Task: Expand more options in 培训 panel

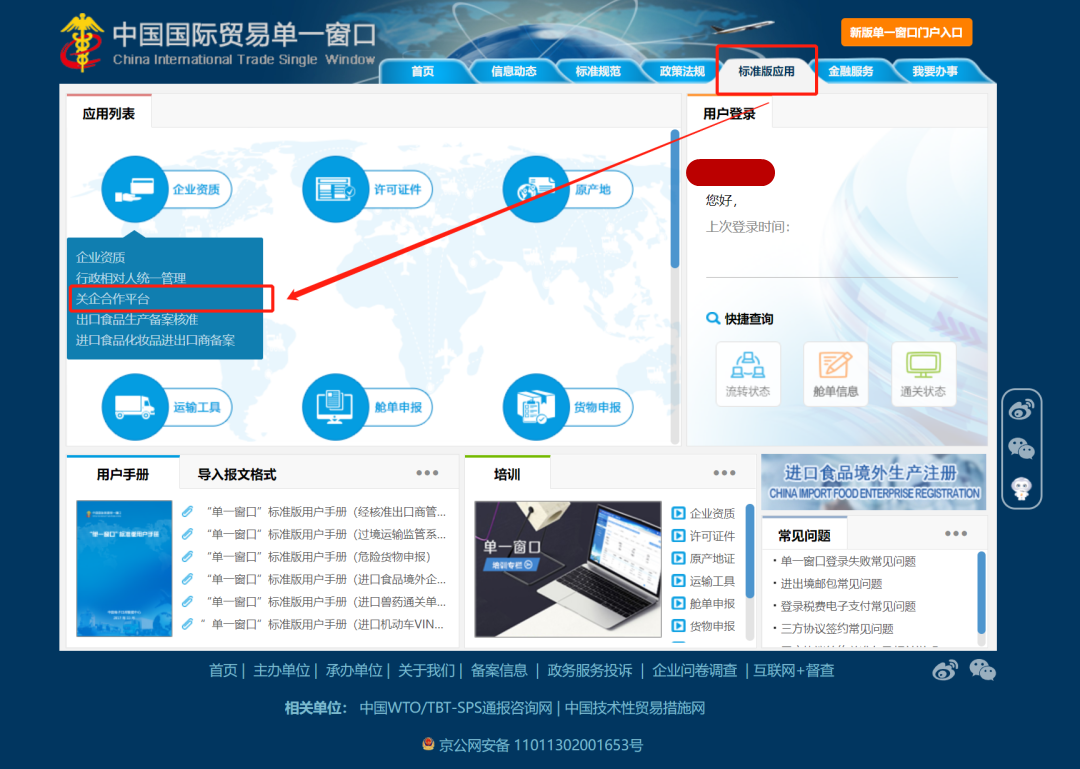Action: 724,473
